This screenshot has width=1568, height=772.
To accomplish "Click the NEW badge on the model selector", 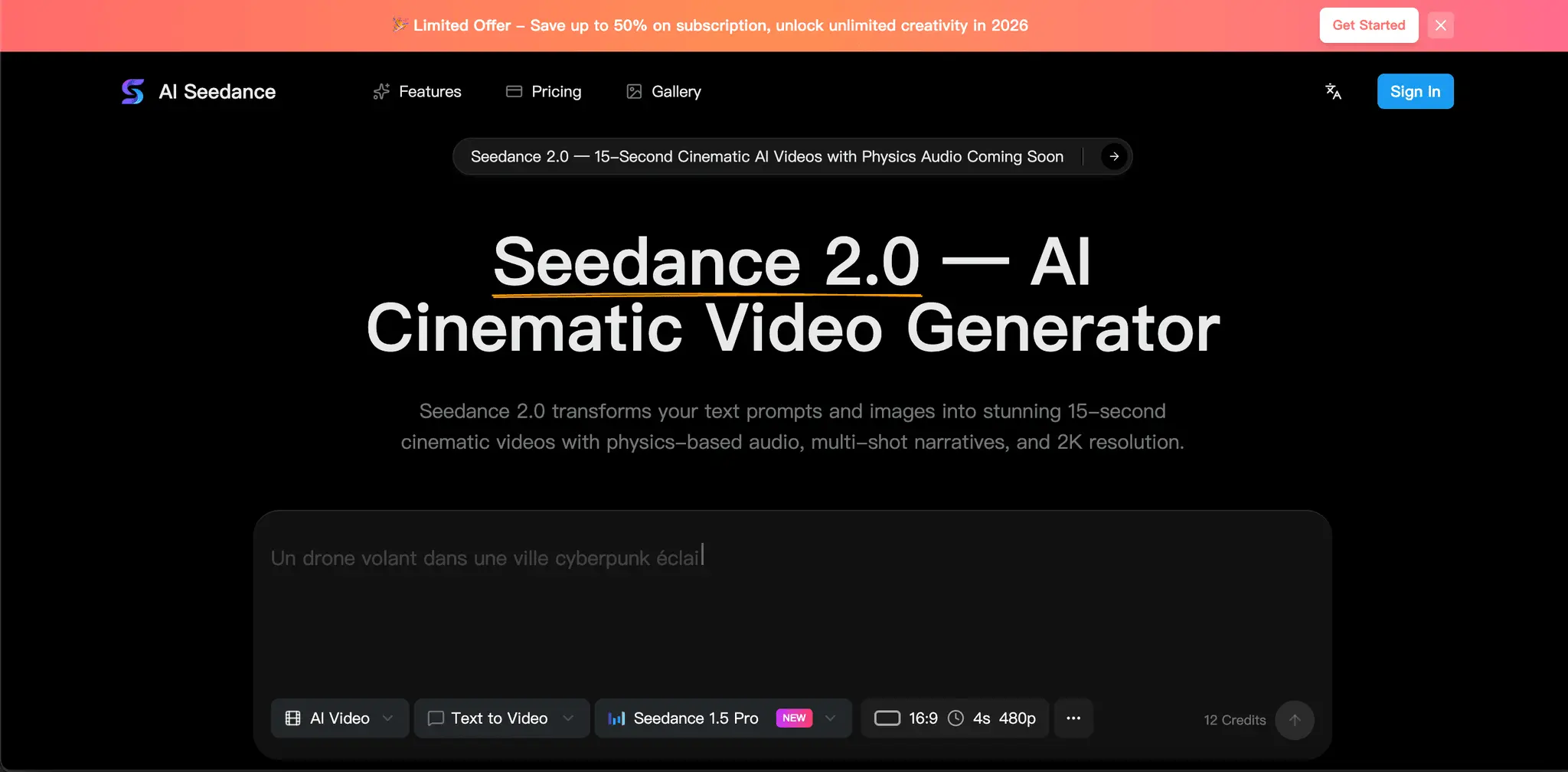I will tap(794, 718).
